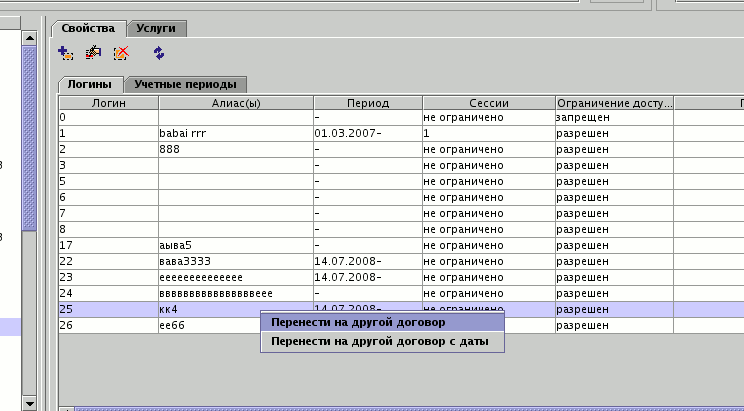This screenshot has height=411, width=744.
Task: Open the Учетные периоды sub-tab
Action: coord(186,85)
